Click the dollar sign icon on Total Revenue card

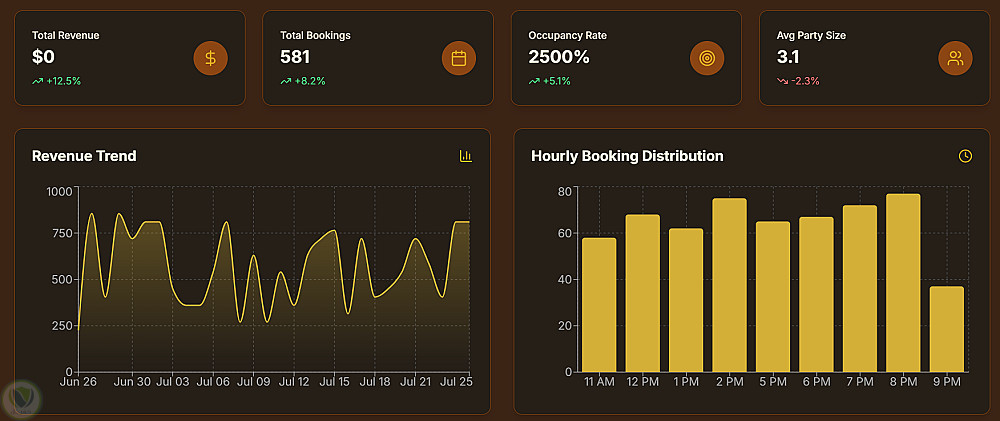(210, 59)
